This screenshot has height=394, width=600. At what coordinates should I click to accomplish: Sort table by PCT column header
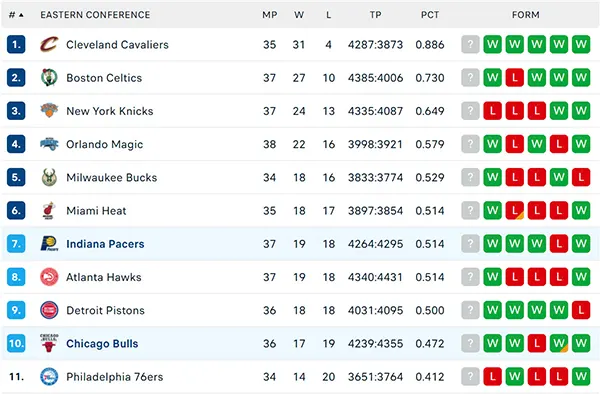pos(430,15)
